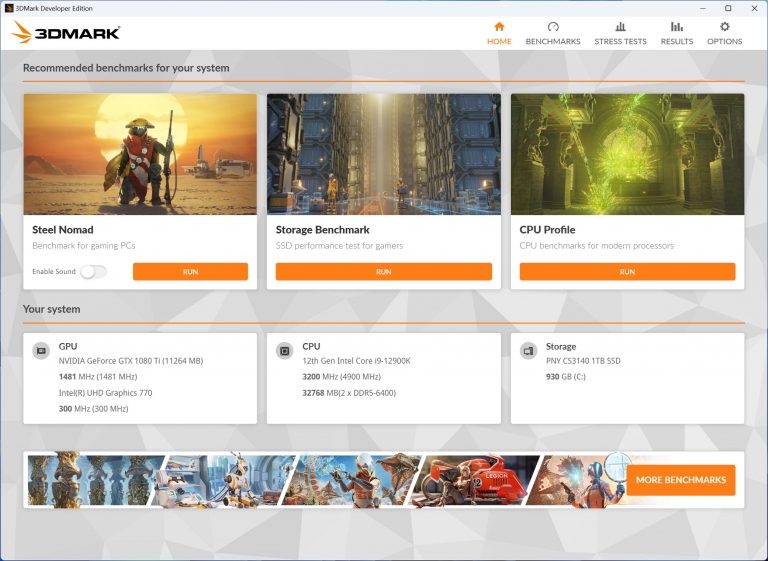This screenshot has height=561, width=768.
Task: Click the GPU heading label
Action: point(68,346)
